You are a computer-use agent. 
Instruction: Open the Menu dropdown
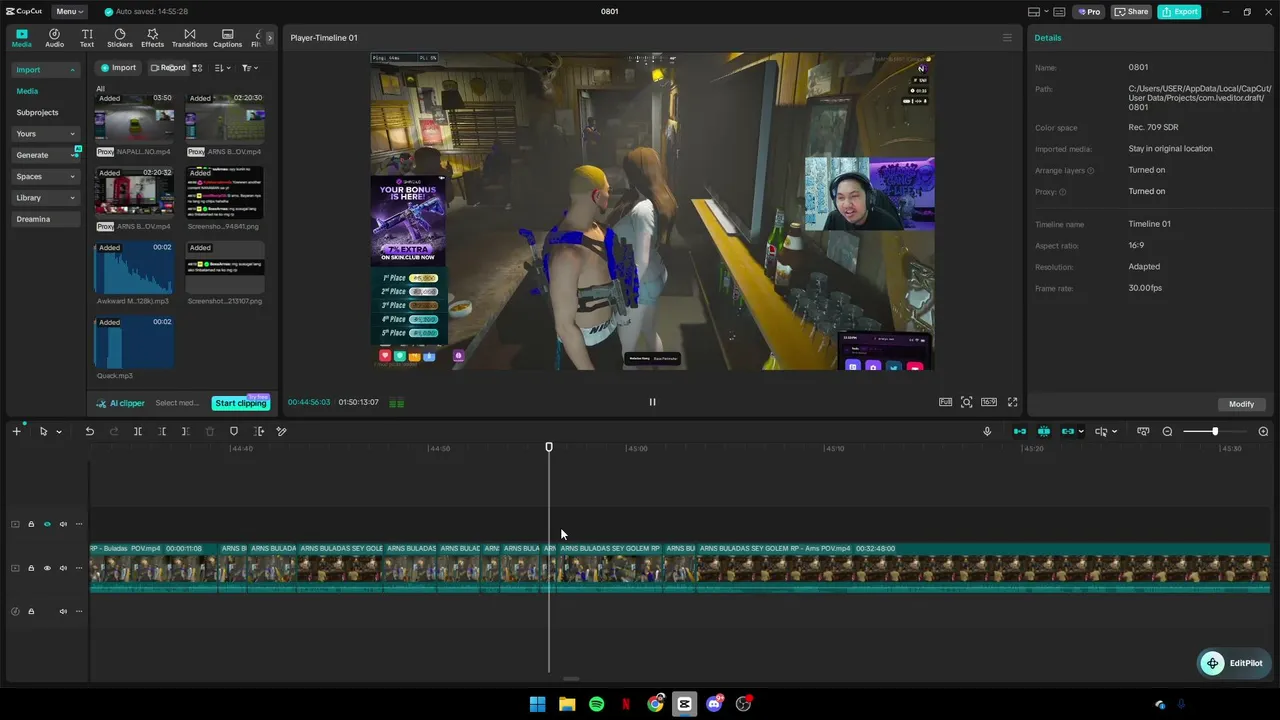pos(69,12)
